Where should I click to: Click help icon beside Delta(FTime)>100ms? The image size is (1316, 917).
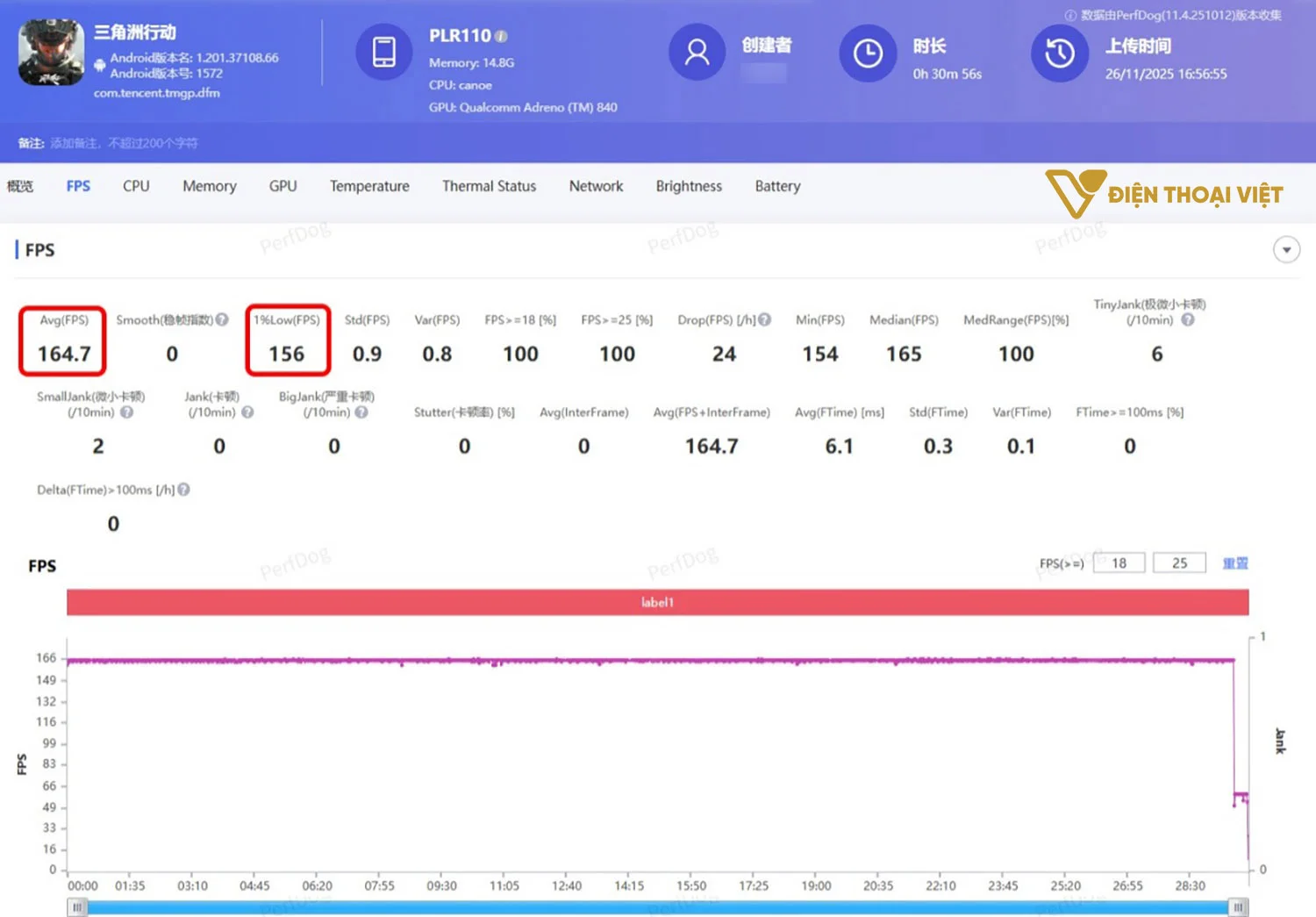click(x=184, y=490)
